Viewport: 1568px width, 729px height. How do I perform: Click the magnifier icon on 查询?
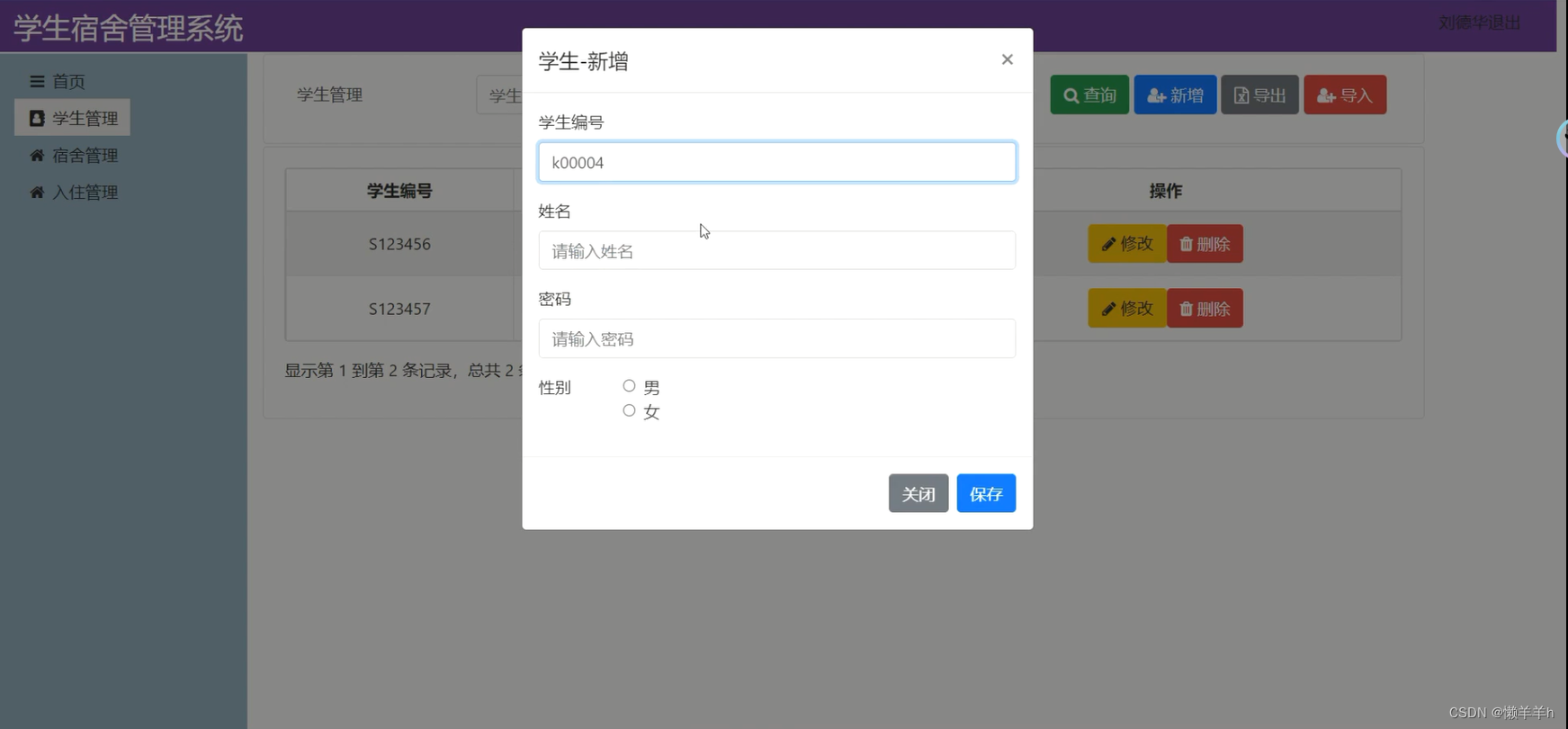pyautogui.click(x=1071, y=95)
